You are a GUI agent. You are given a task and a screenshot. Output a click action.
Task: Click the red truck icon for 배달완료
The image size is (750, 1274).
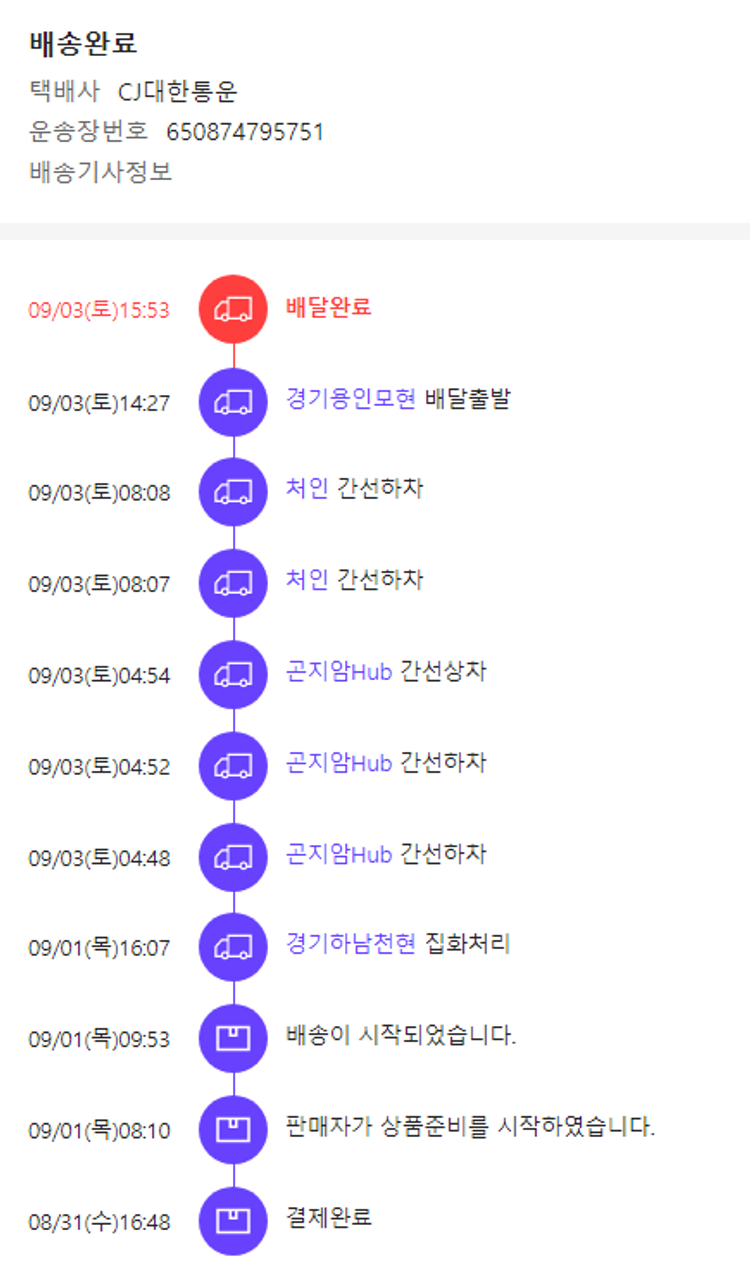point(233,309)
